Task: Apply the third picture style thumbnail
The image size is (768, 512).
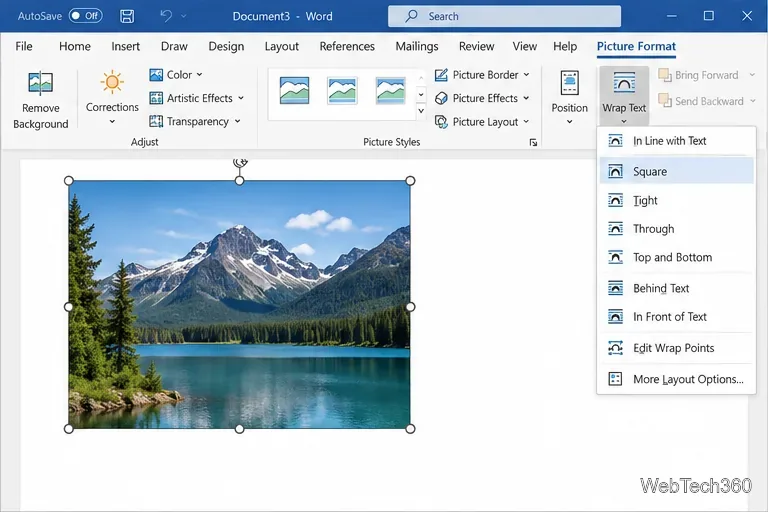Action: click(390, 91)
